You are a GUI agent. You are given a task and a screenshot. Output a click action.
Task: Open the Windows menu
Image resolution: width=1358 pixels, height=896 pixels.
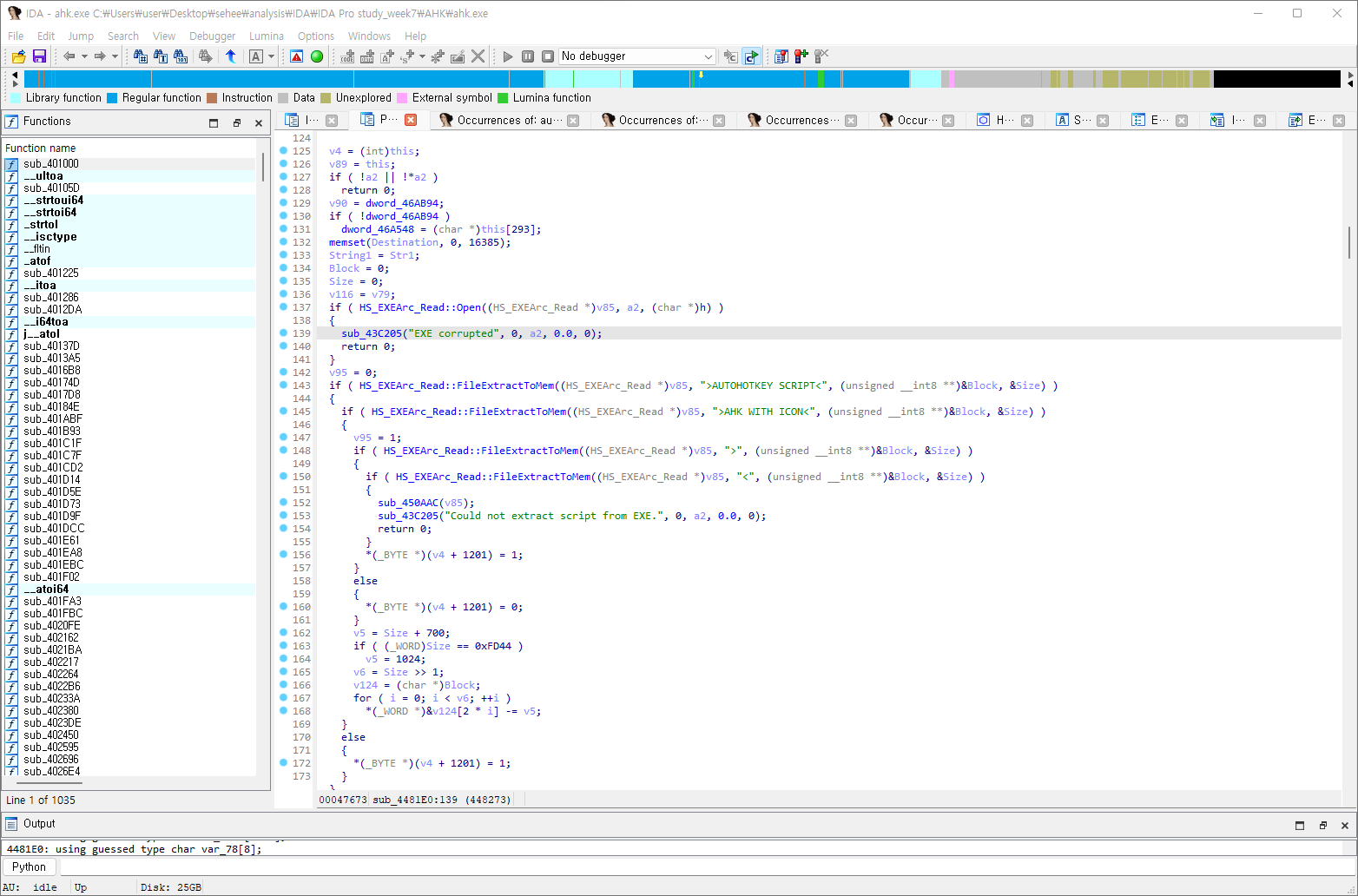pyautogui.click(x=369, y=36)
